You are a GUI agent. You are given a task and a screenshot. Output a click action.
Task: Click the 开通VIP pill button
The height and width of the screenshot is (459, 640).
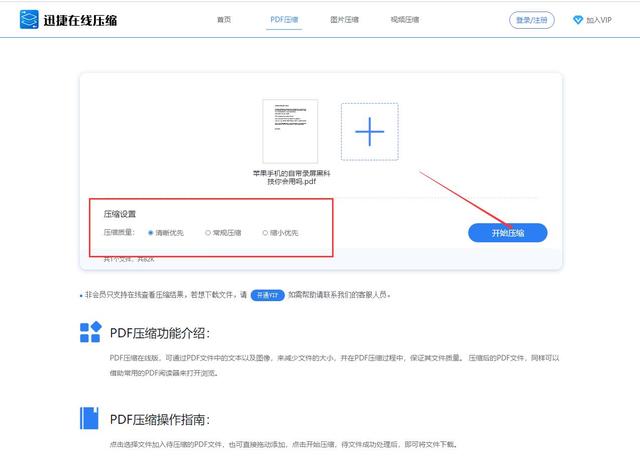(267, 295)
